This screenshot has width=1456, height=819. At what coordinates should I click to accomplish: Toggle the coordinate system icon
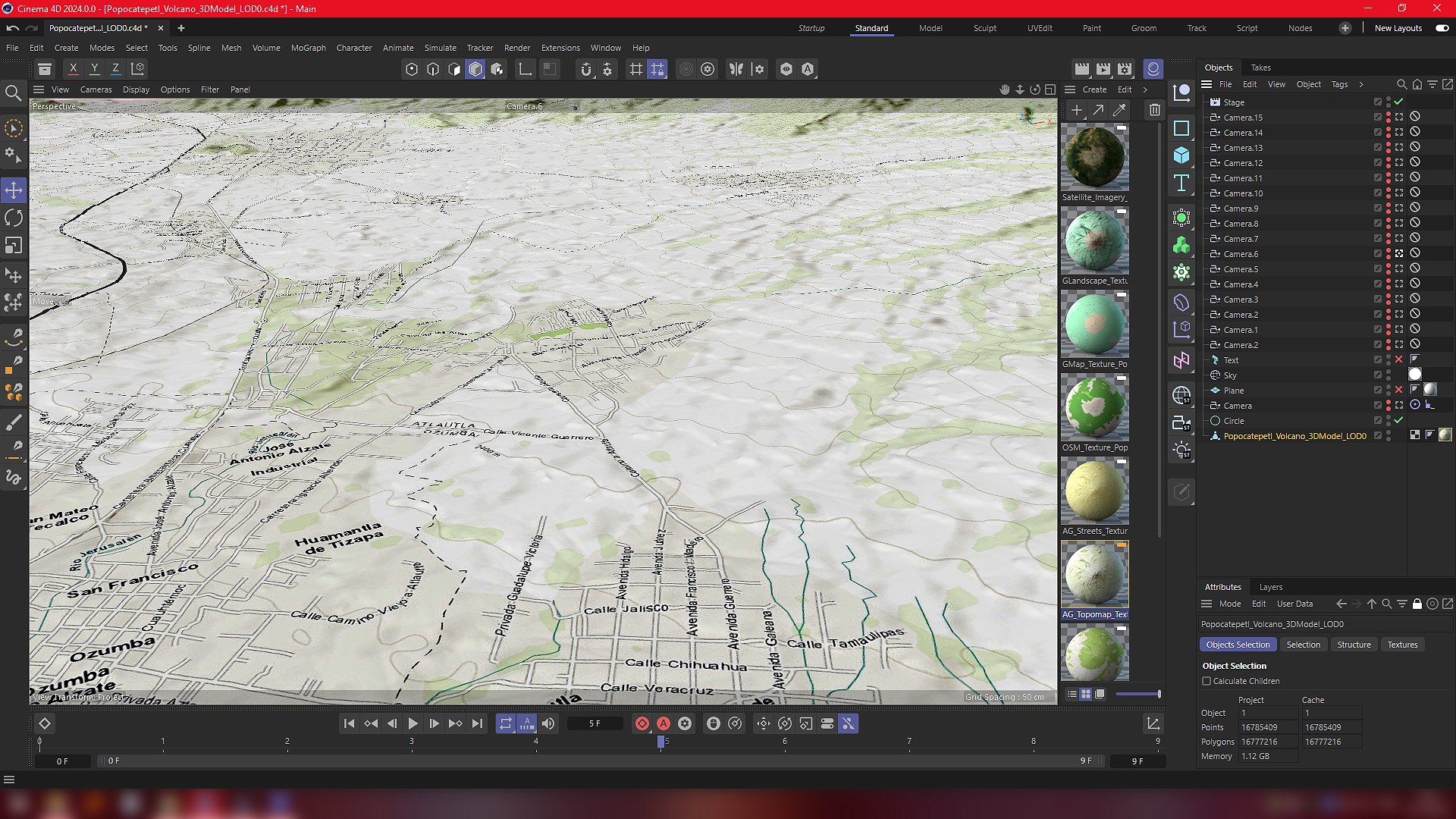coord(137,69)
